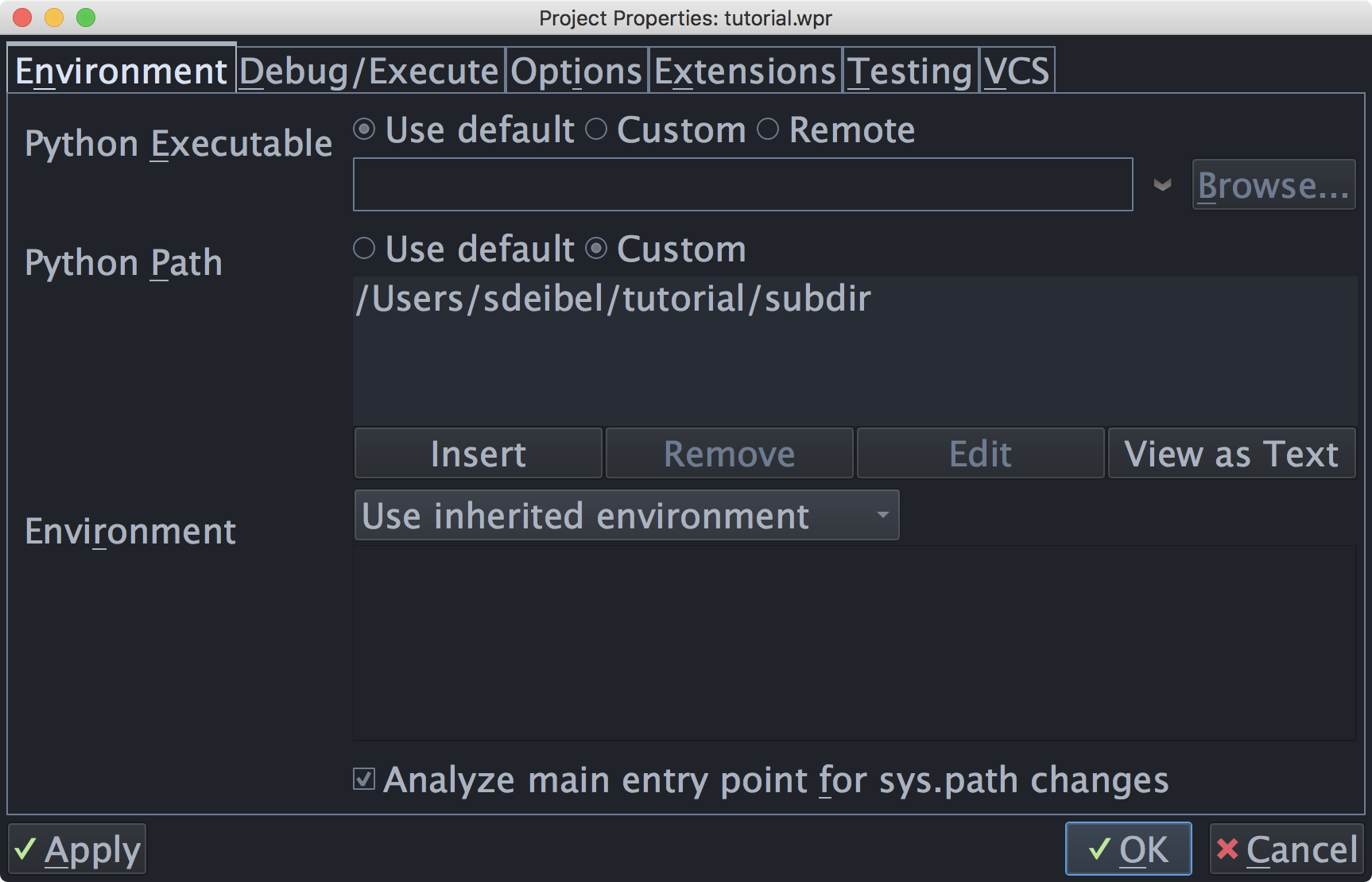Click the Cancel button with red X
The width and height of the screenshot is (1372, 882).
pyautogui.click(x=1286, y=849)
